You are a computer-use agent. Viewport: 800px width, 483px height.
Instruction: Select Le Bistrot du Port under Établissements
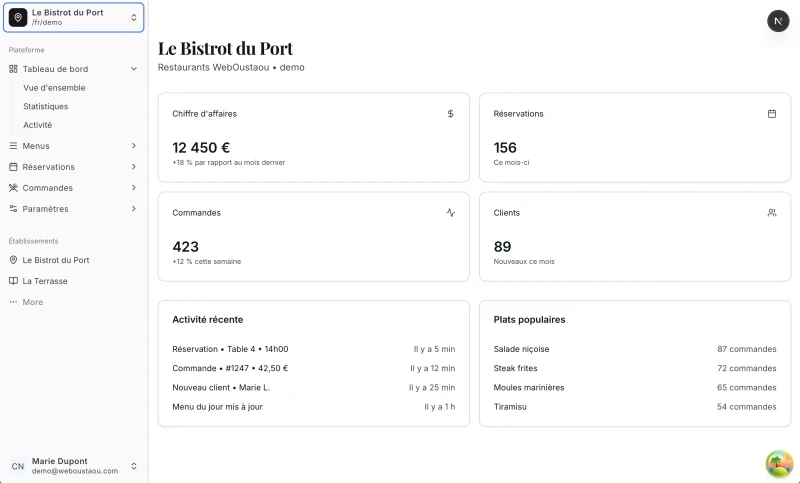pyautogui.click(x=73, y=260)
